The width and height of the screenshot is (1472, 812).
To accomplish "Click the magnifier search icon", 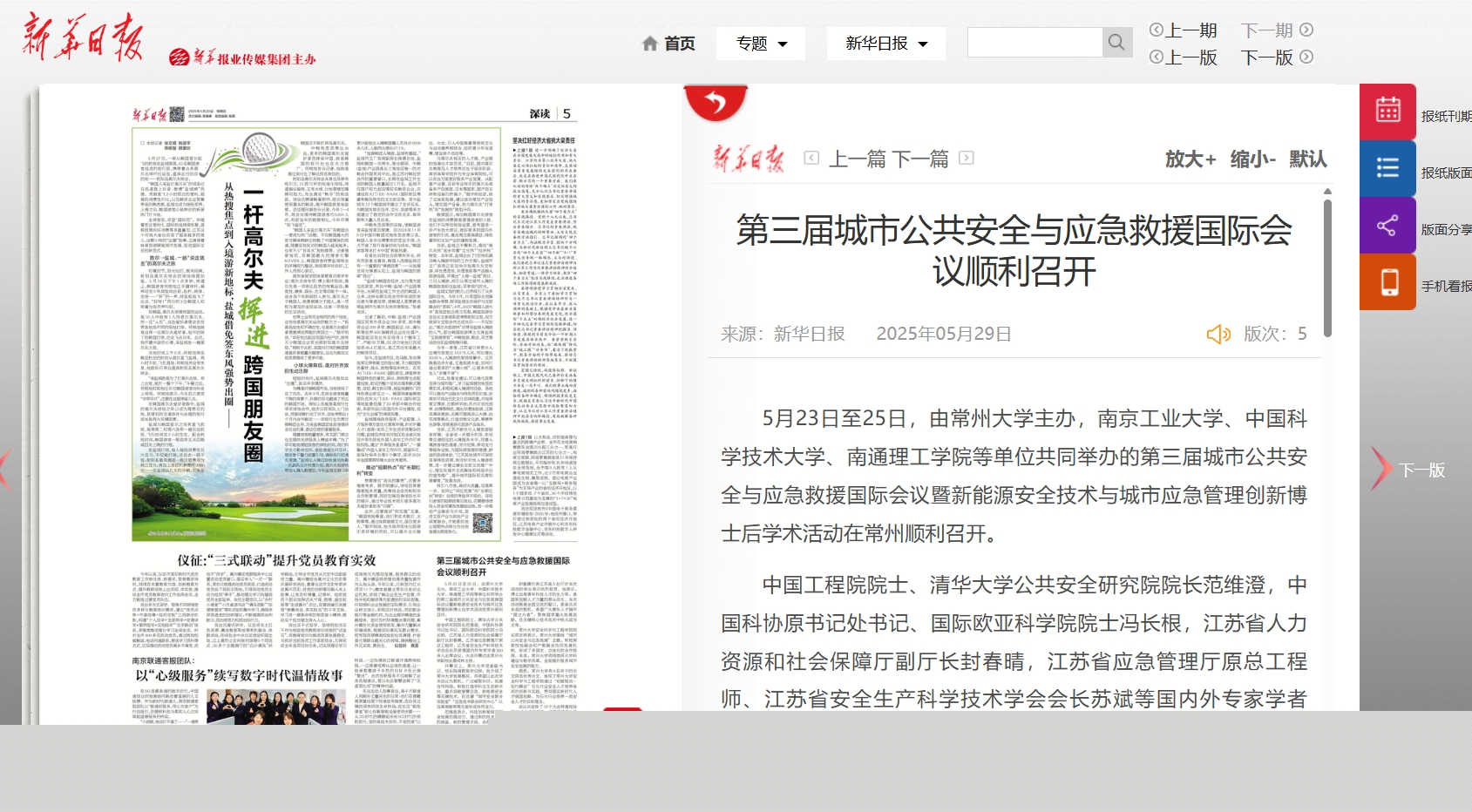I will tap(1116, 43).
